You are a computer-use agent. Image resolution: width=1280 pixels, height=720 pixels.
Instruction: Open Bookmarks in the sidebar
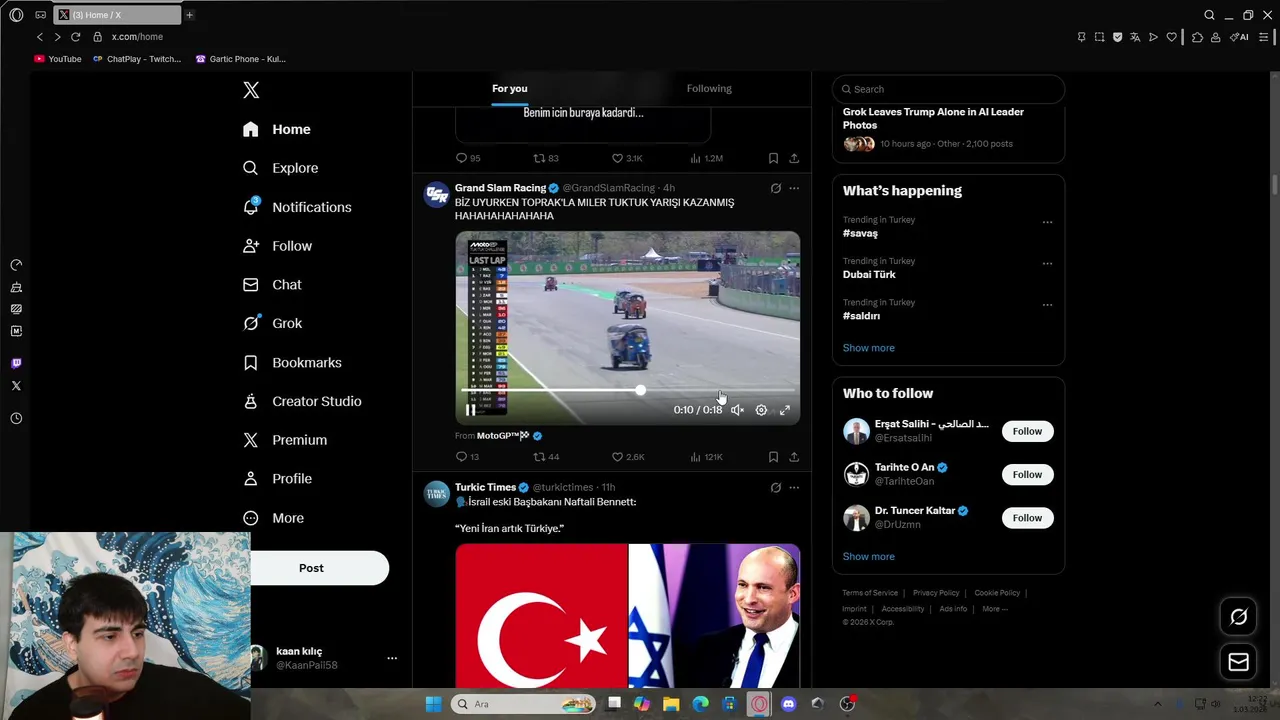292,362
